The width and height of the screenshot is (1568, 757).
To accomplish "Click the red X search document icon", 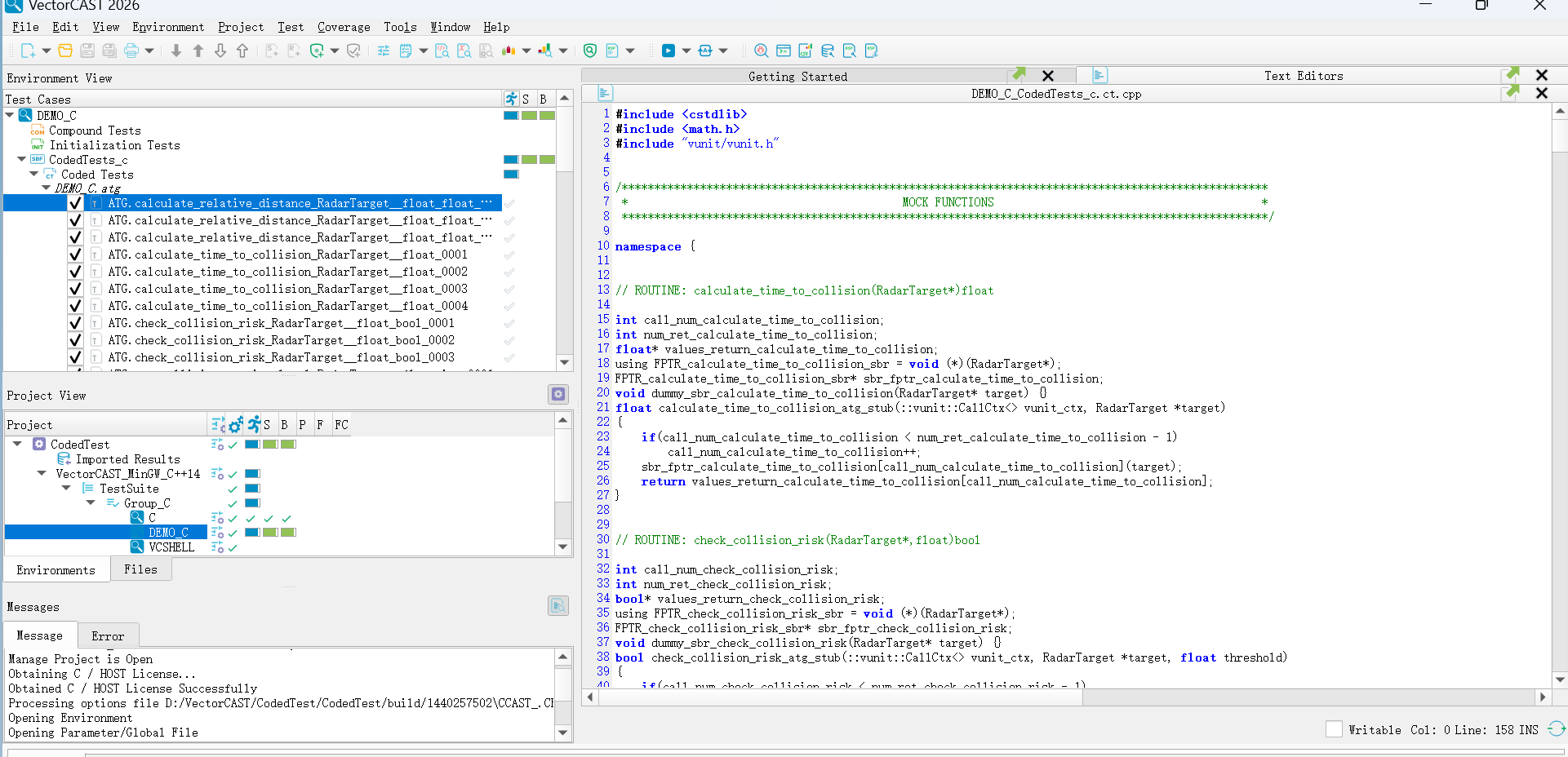I will click(464, 51).
